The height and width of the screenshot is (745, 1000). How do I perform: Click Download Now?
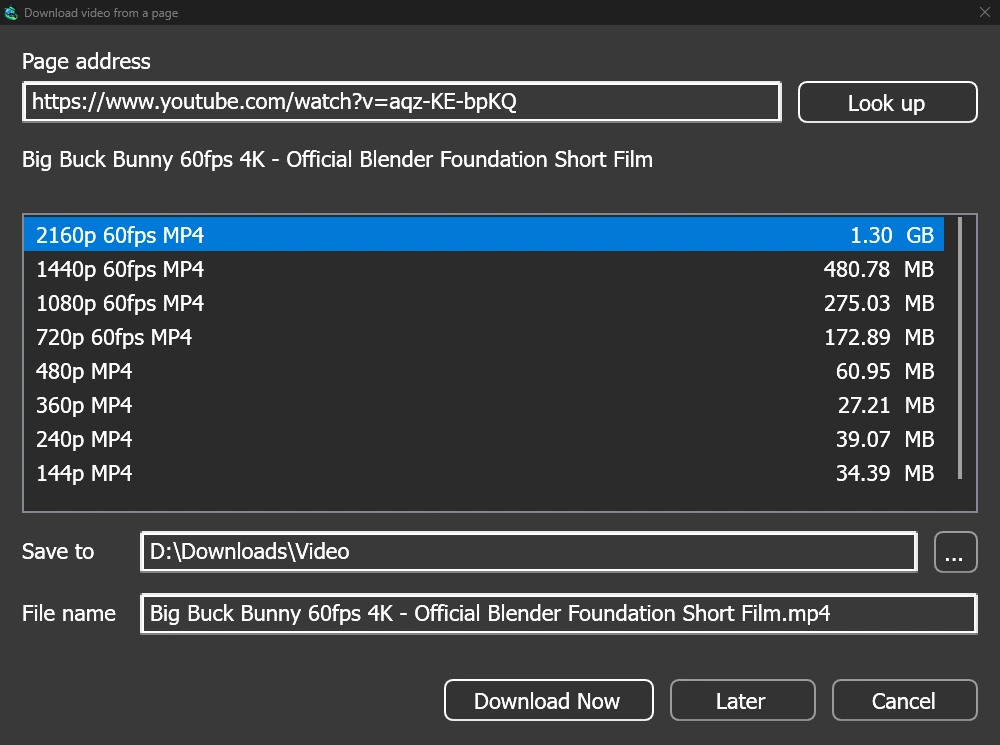[548, 700]
